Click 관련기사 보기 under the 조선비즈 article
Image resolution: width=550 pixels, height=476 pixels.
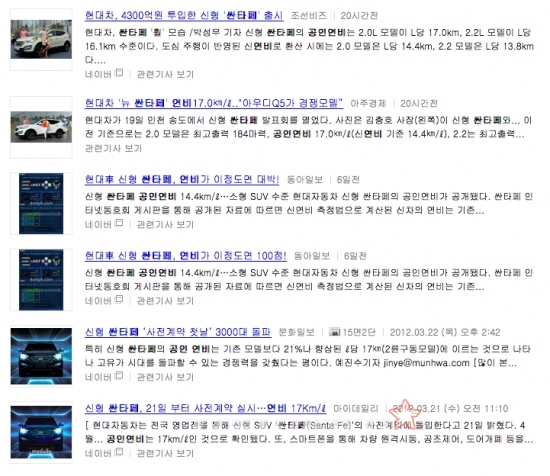pos(165,74)
